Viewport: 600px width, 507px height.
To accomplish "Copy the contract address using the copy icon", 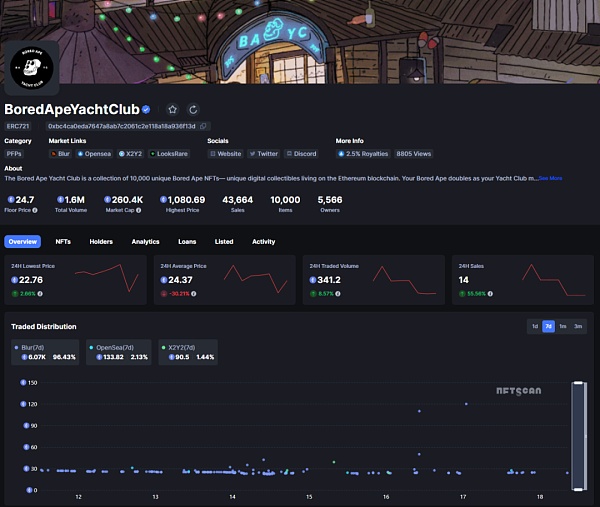I will click(204, 126).
